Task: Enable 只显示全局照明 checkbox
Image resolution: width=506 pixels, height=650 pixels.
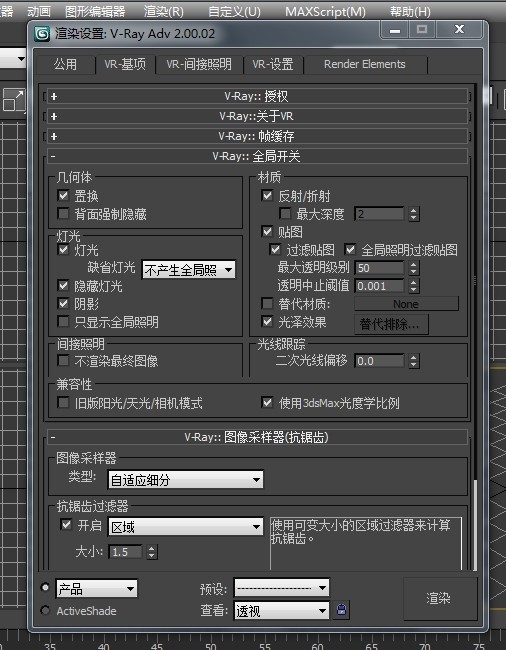Action: click(63, 322)
